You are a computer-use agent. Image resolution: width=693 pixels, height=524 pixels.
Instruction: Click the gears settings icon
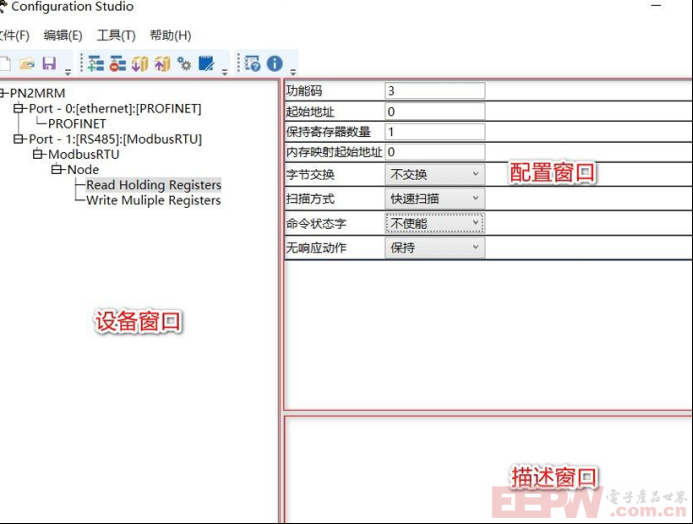click(x=184, y=64)
